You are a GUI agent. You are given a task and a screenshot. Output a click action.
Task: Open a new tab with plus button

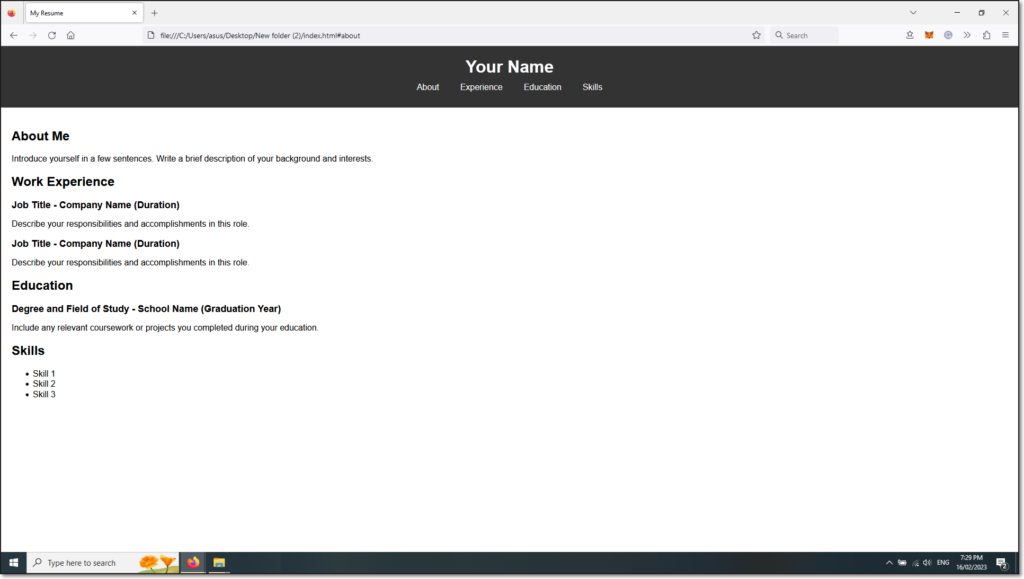[154, 13]
